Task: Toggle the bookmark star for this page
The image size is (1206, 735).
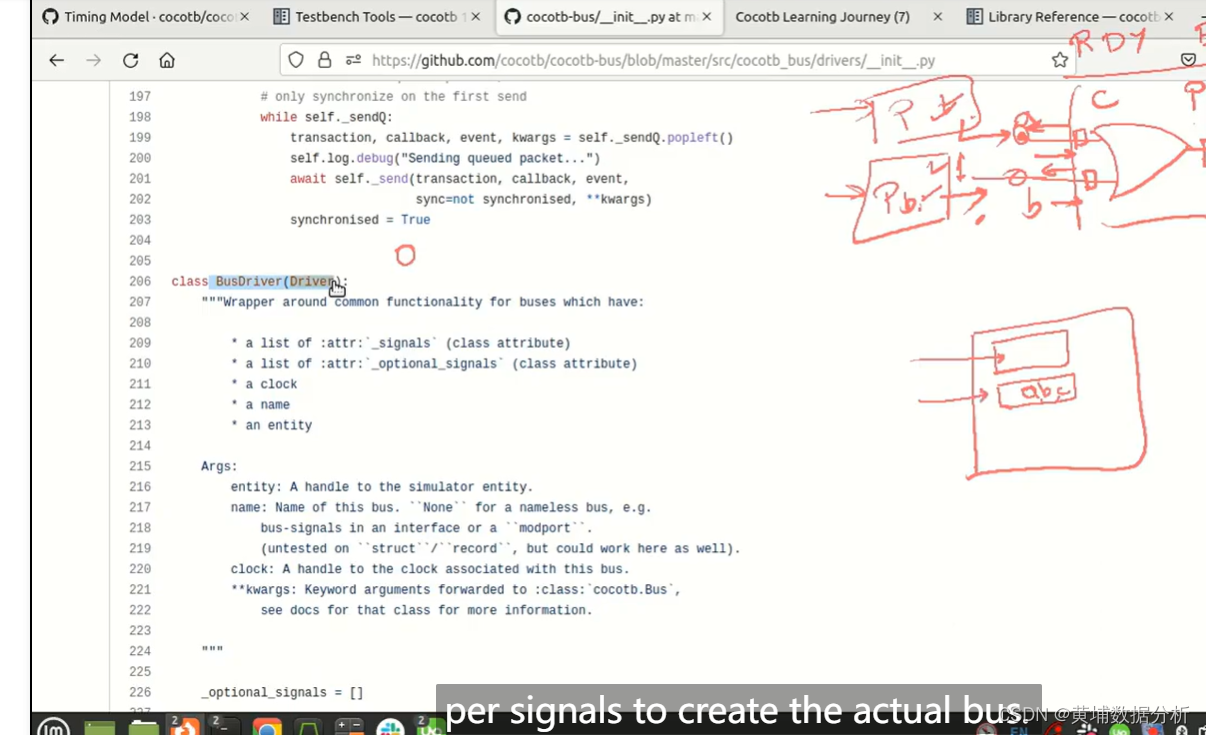Action: [x=1059, y=60]
